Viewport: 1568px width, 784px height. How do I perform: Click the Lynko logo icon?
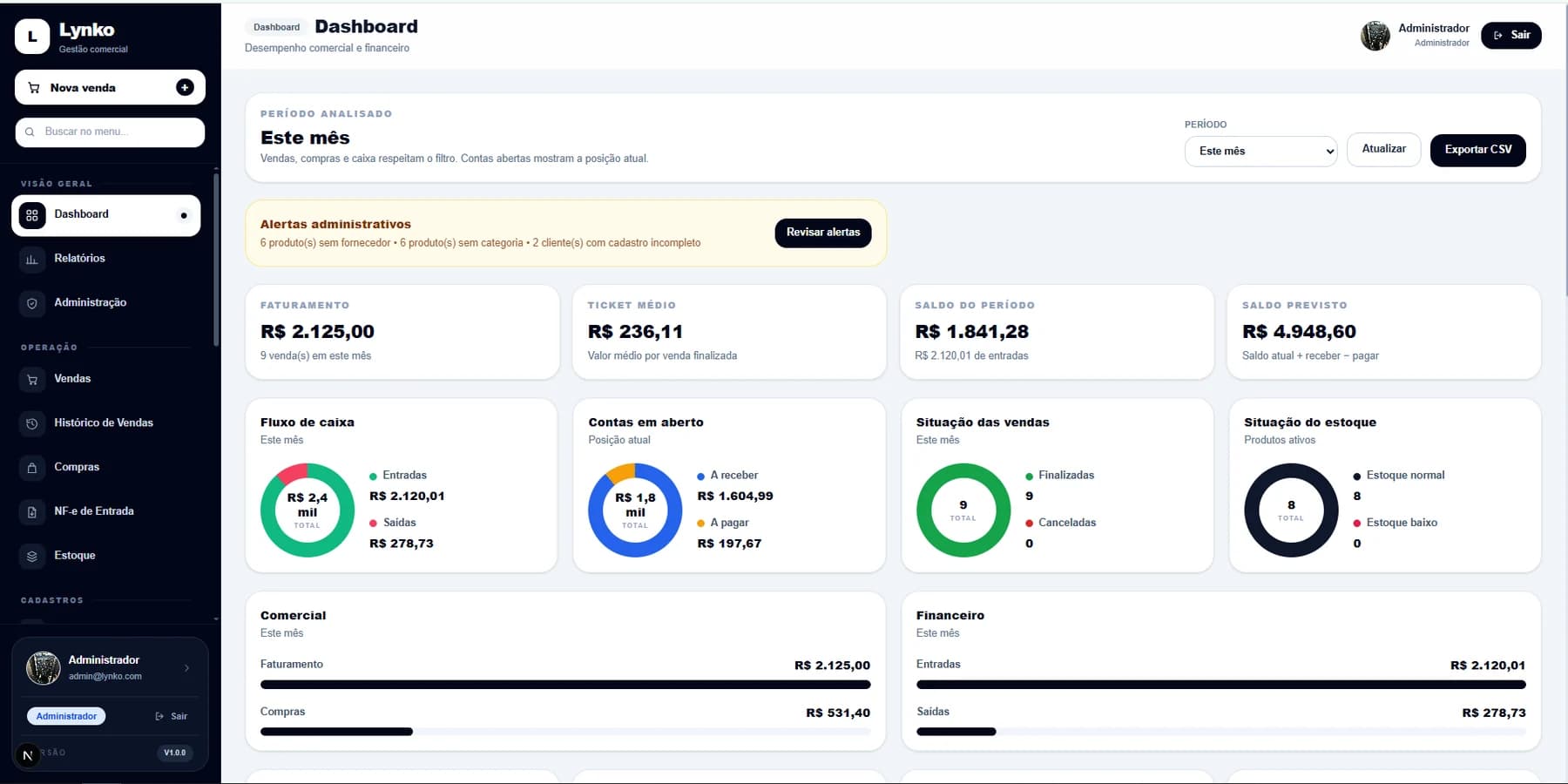click(x=32, y=37)
